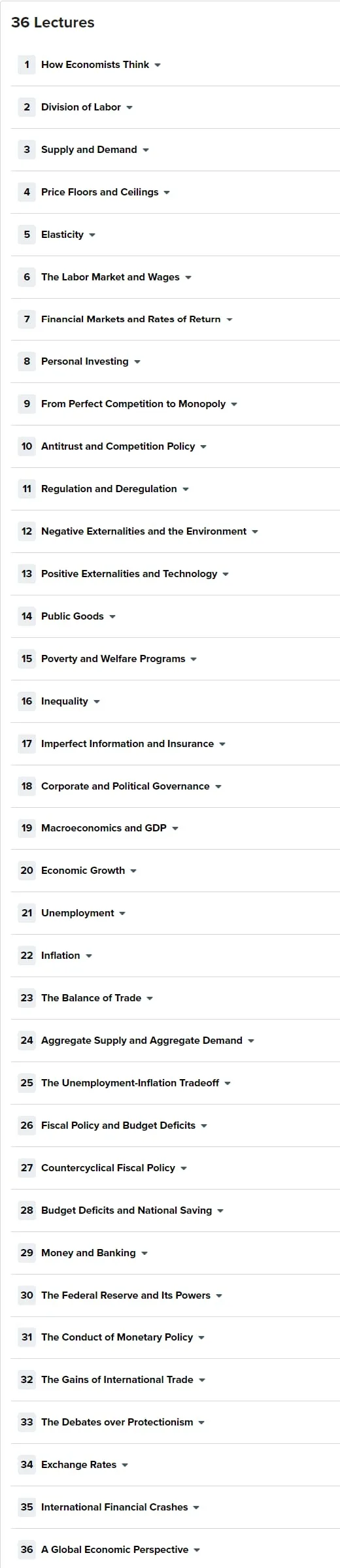Click lecture number 7 badge
Viewport: 340px width, 1568px height.
[x=27, y=320]
